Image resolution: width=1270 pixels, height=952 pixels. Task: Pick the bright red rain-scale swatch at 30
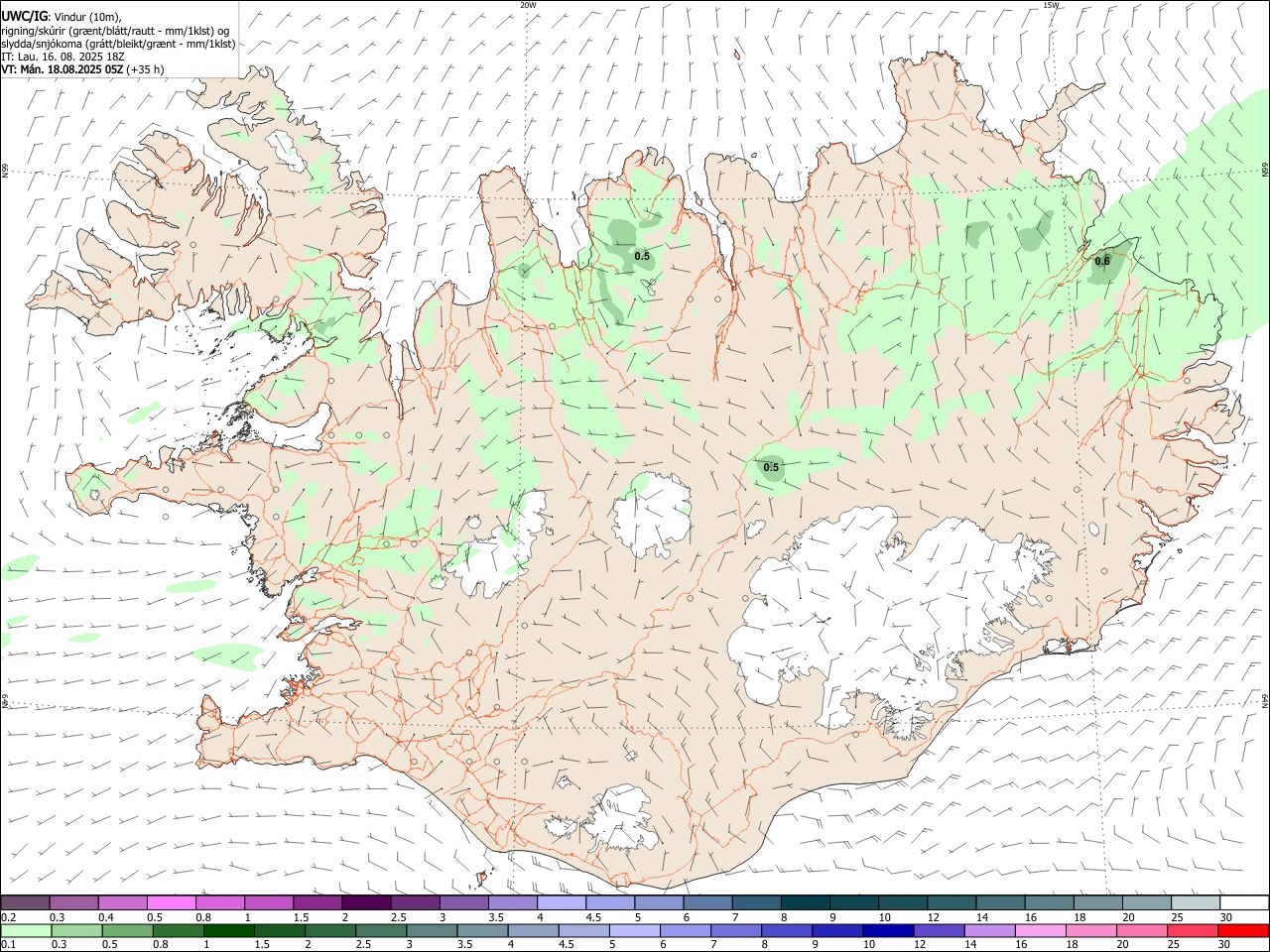coord(1245,931)
